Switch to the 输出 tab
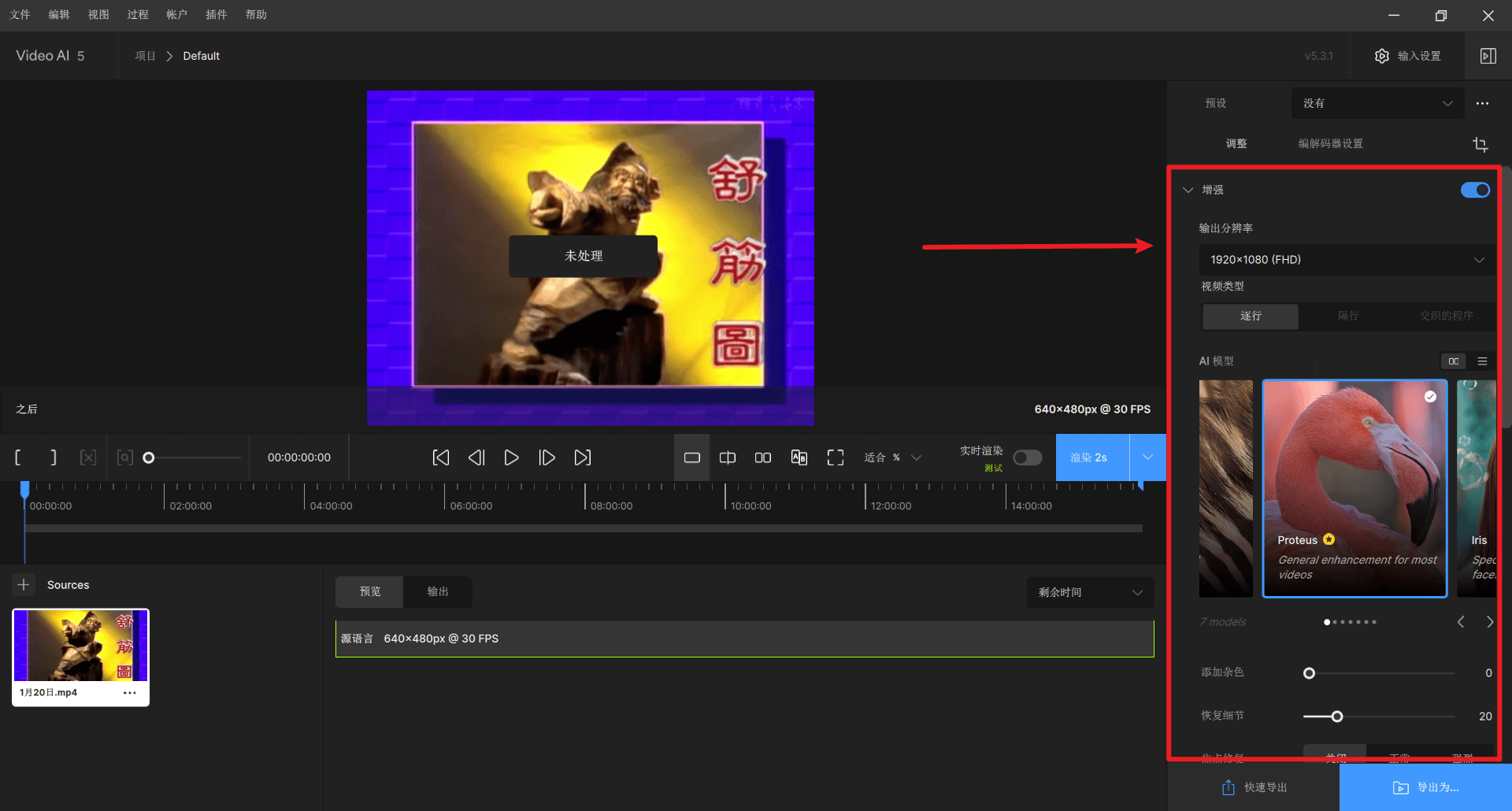This screenshot has width=1512, height=811. [x=438, y=591]
